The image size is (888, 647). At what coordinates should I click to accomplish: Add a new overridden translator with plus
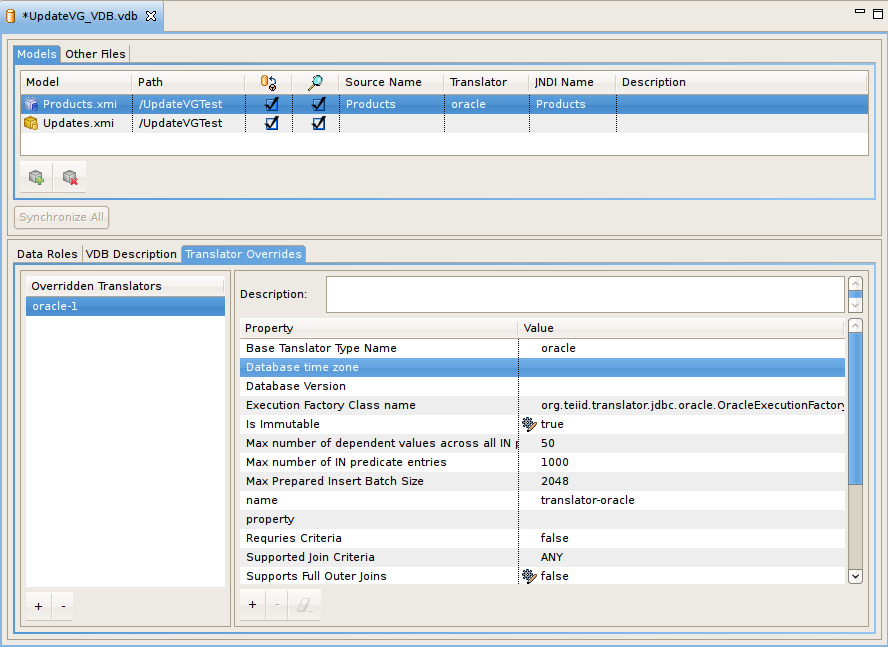pyautogui.click(x=39, y=606)
